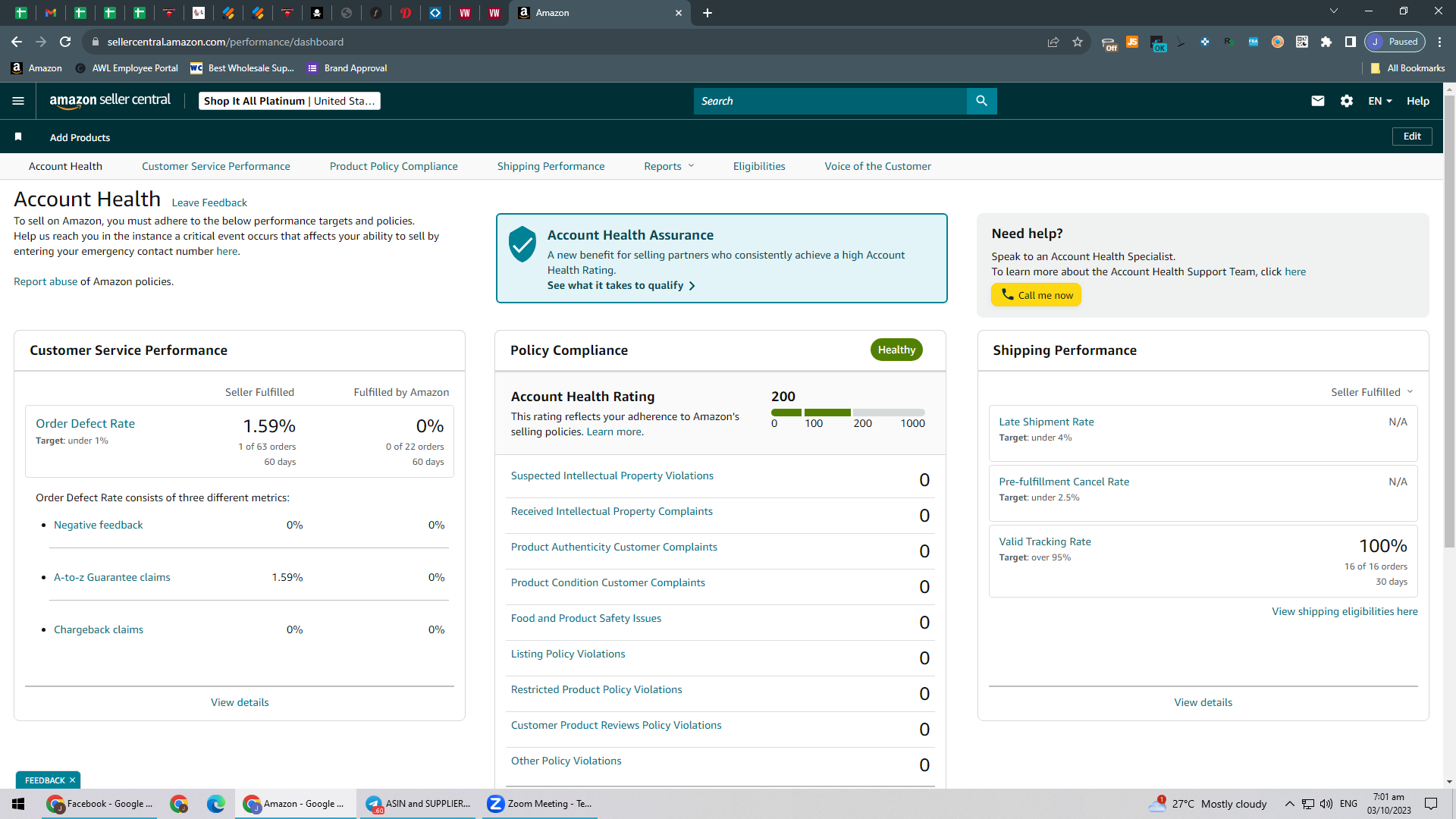Click the Call me now button

coord(1036,295)
